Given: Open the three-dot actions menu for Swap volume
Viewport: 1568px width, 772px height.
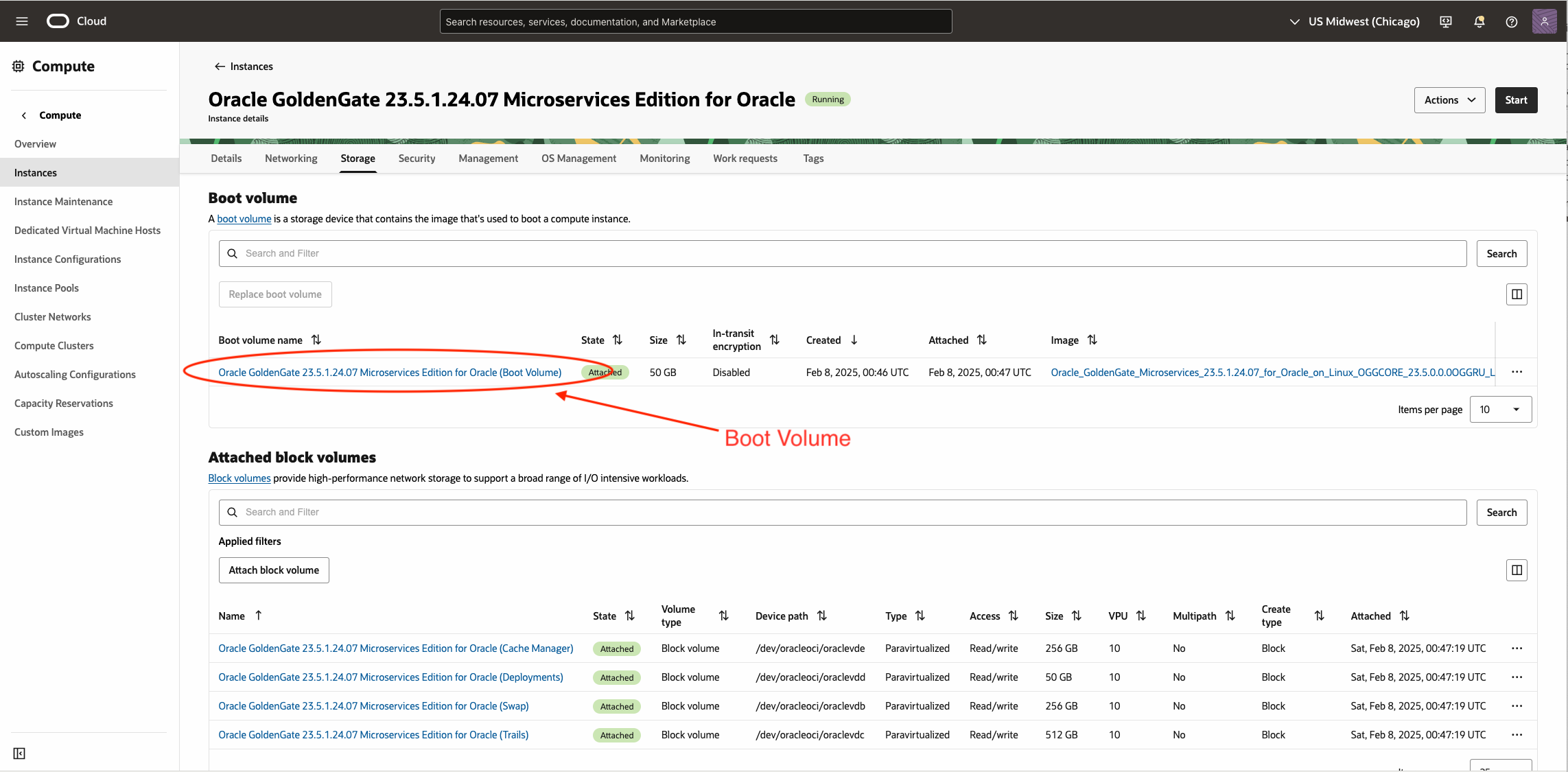Looking at the screenshot, I should click(x=1517, y=706).
